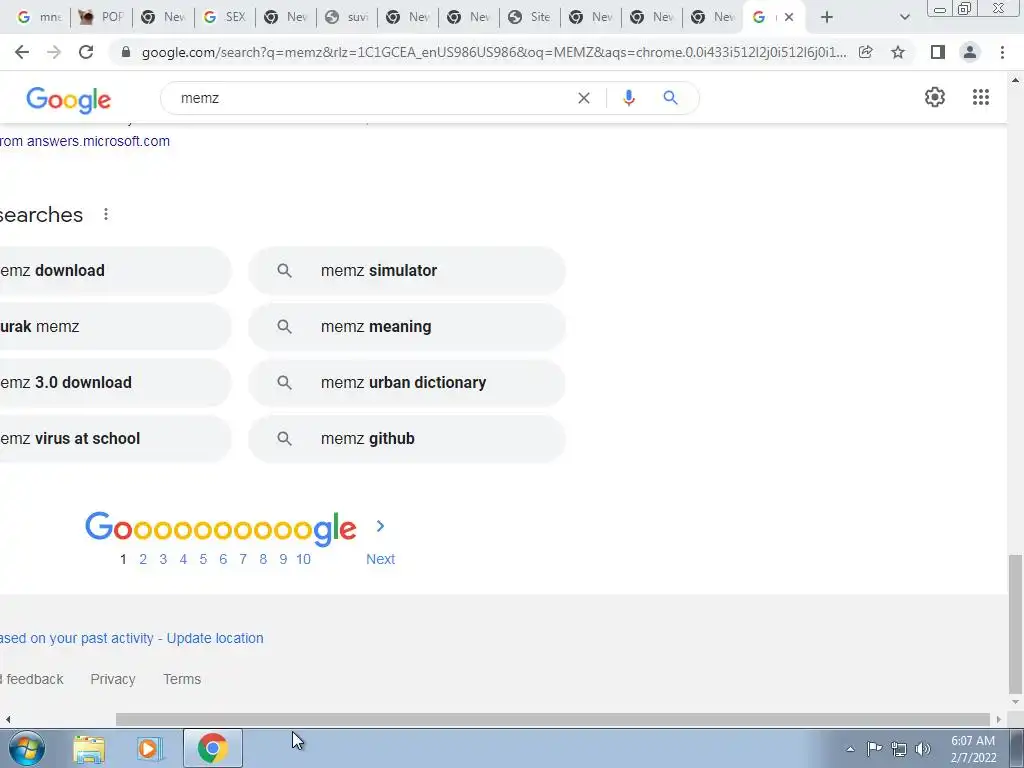Close the current memz Google tab
The image size is (1024, 768).
[789, 17]
